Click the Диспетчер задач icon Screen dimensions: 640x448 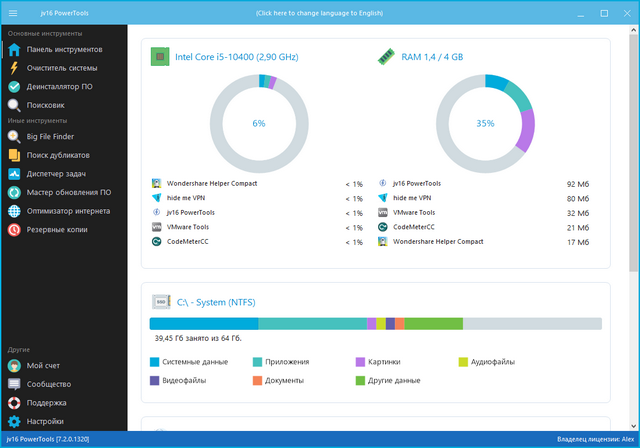[x=14, y=173]
